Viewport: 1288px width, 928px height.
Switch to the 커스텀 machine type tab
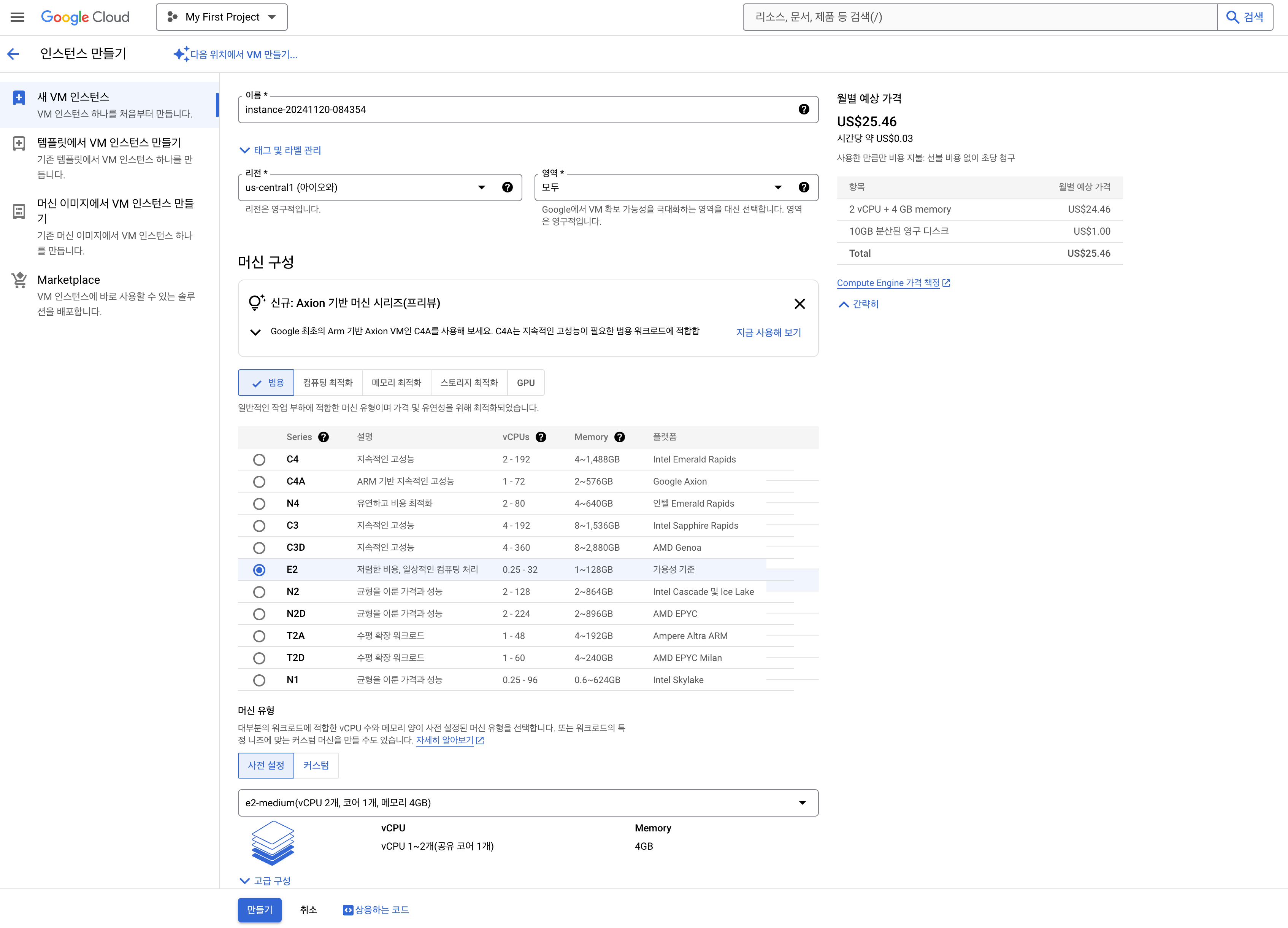[x=316, y=766]
